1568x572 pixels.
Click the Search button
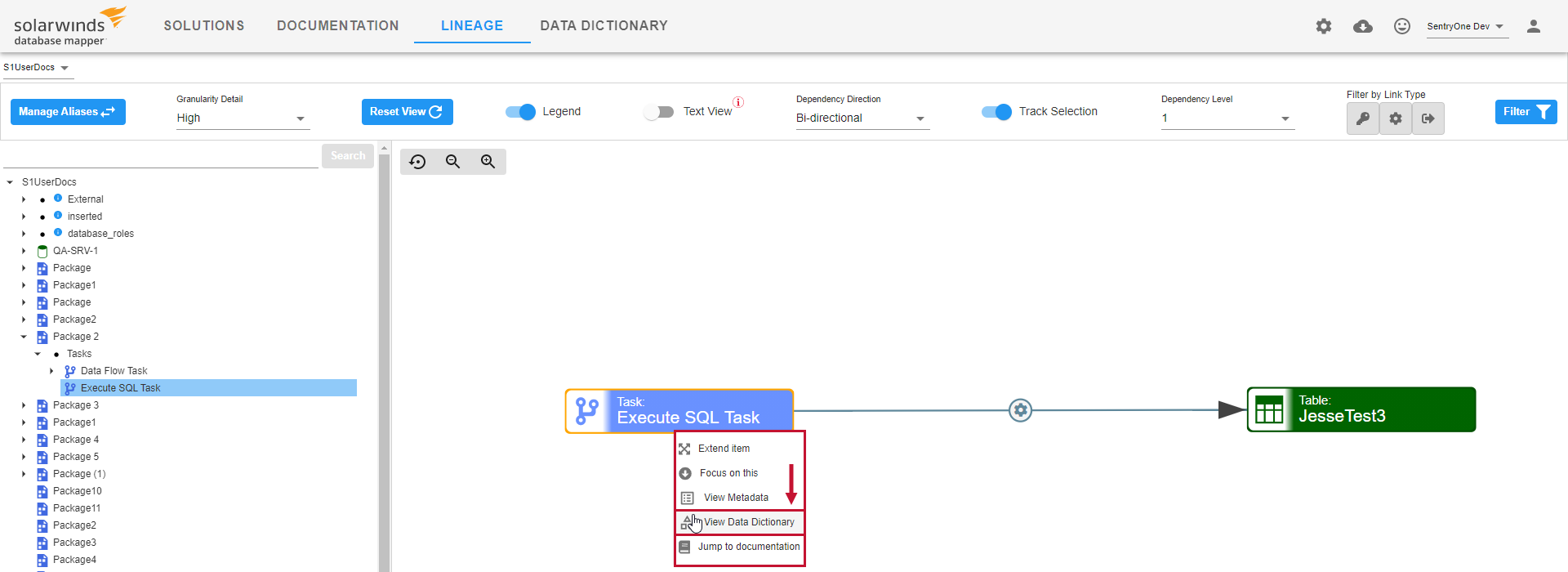[x=348, y=155]
